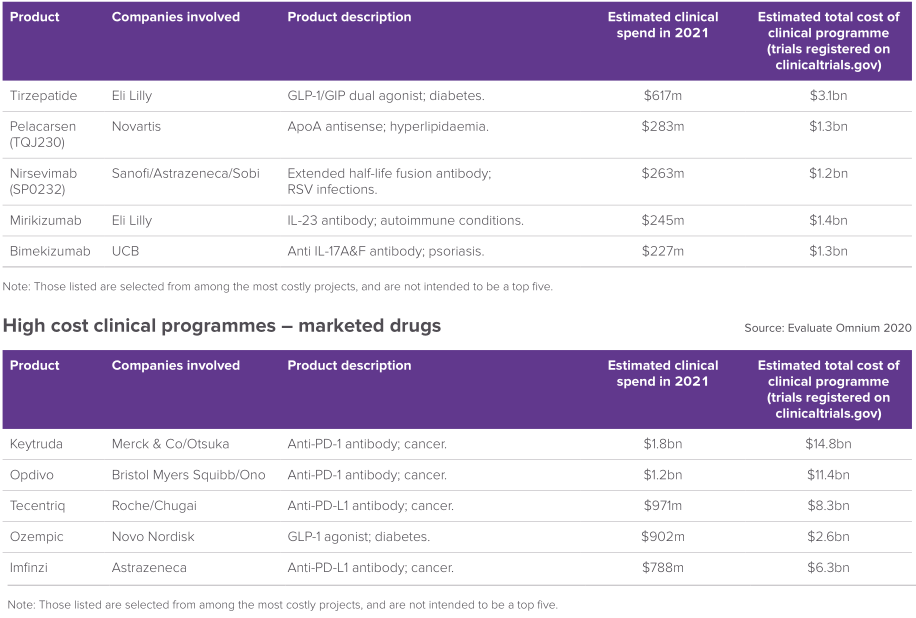Select the $245m clinical spend value
The height and width of the screenshot is (618, 916).
(662, 220)
